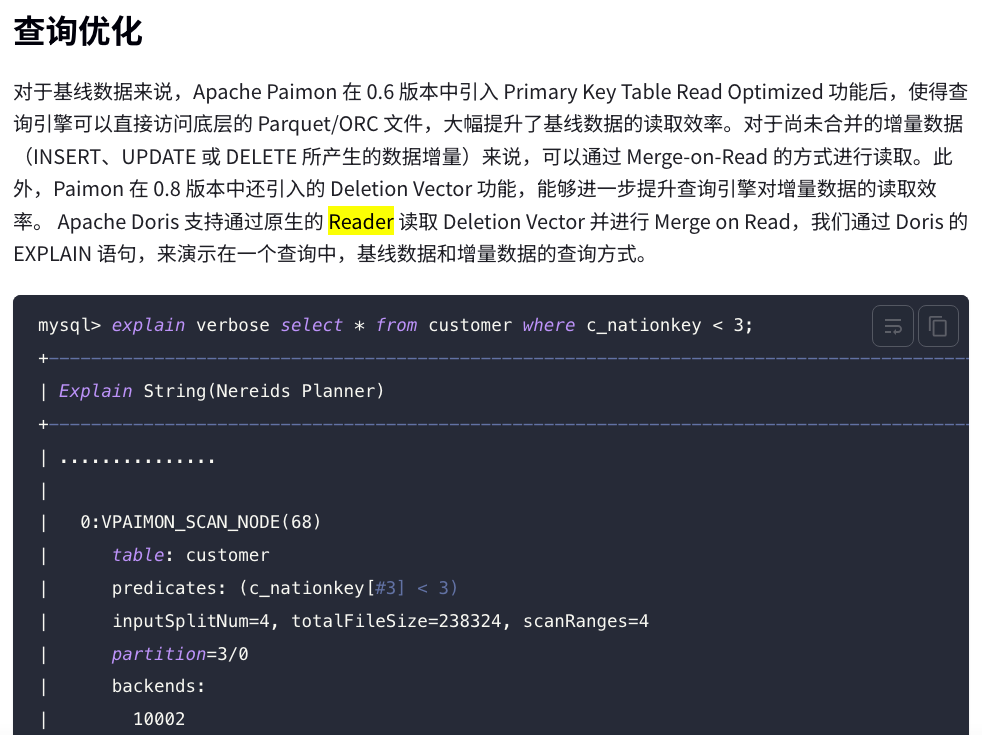Image resolution: width=982 pixels, height=735 pixels.
Task: Click the scanRanges=4 text
Action: [x=586, y=621]
